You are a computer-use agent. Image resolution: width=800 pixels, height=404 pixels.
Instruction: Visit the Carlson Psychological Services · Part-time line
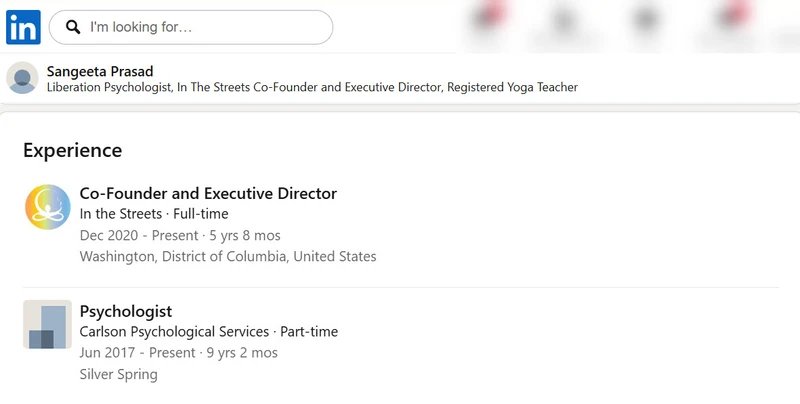209,332
